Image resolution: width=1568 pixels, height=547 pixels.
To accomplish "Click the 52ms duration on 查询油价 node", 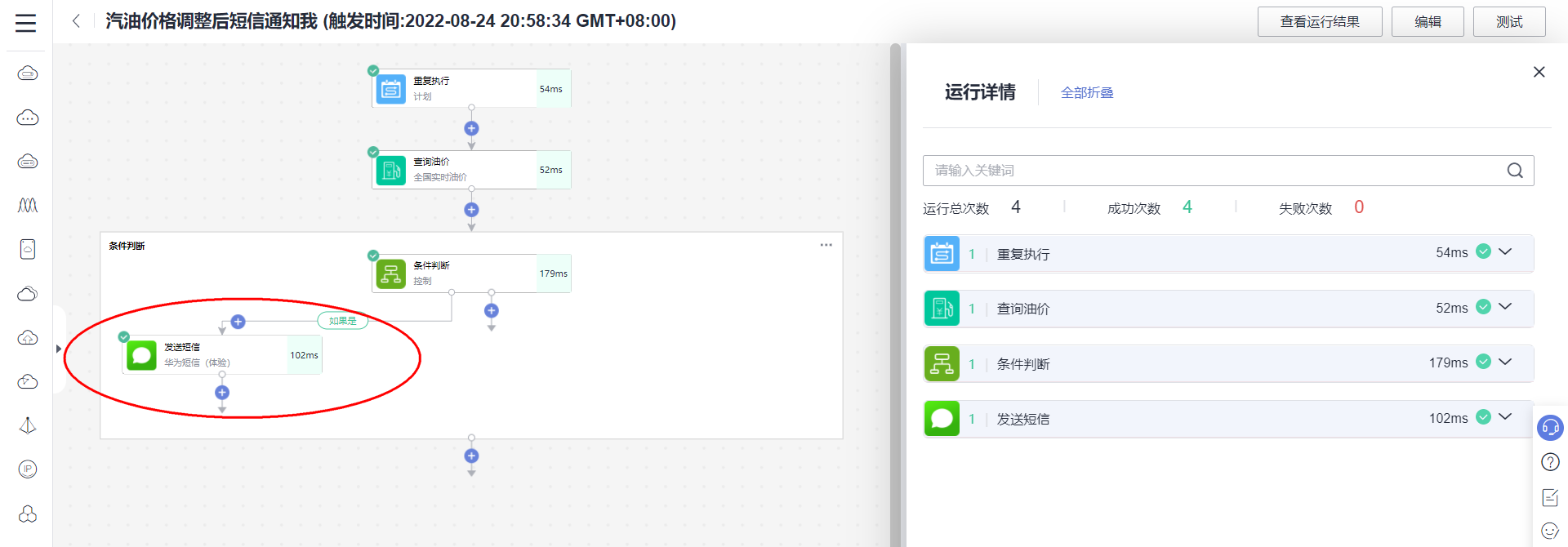I will pos(550,170).
